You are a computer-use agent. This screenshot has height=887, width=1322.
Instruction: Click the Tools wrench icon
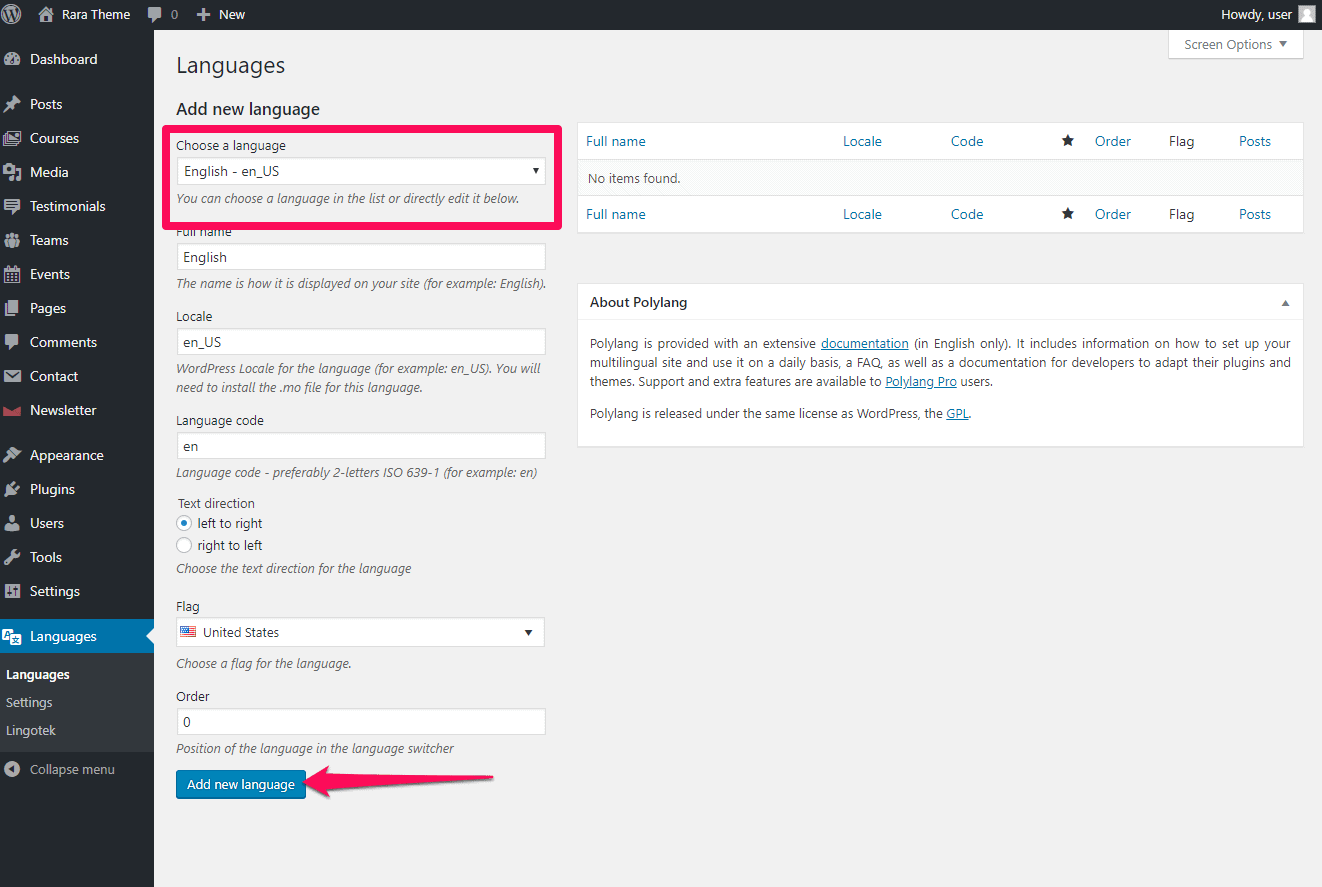point(12,557)
